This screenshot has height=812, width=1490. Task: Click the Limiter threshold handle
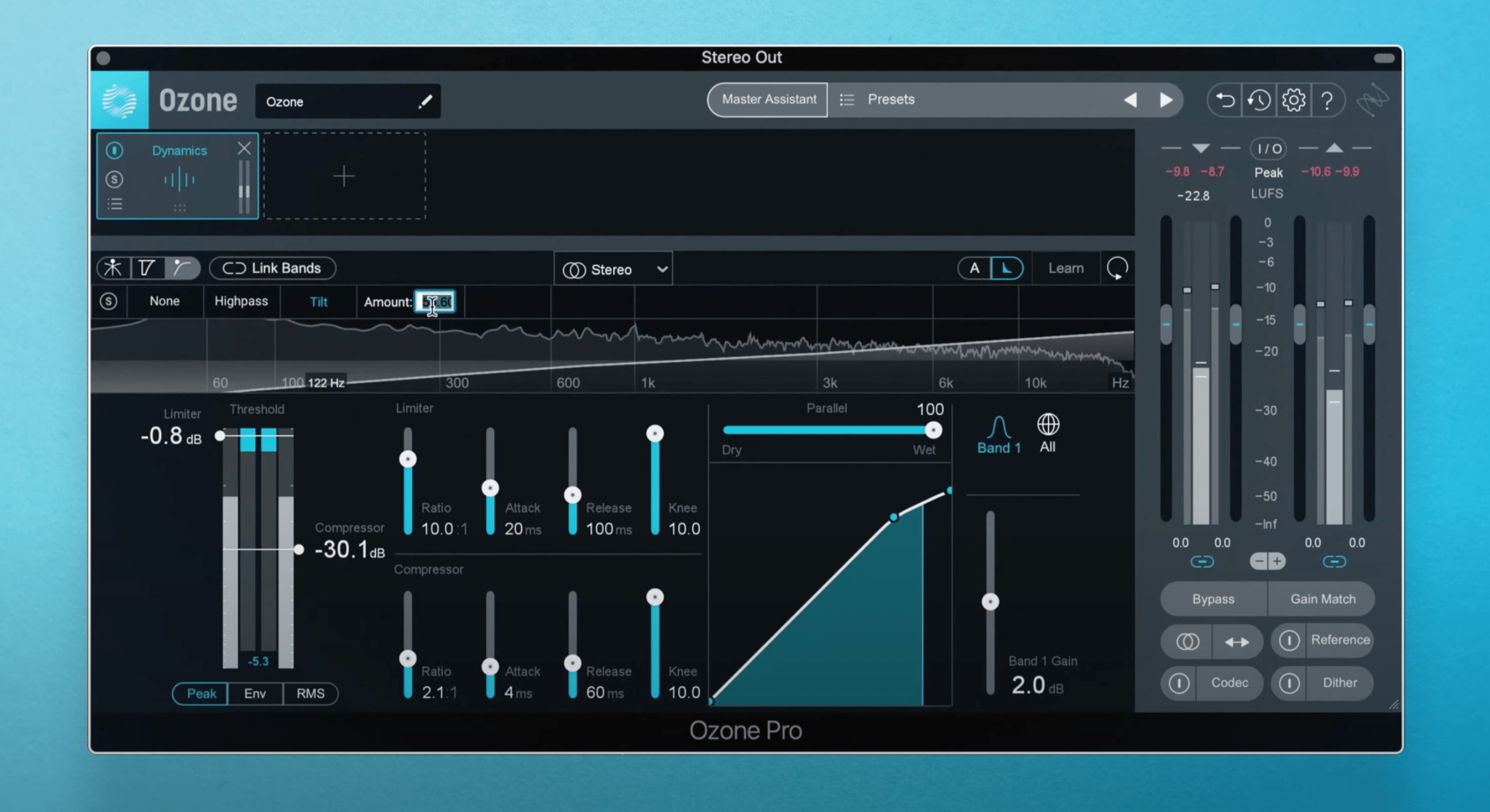click(x=220, y=436)
